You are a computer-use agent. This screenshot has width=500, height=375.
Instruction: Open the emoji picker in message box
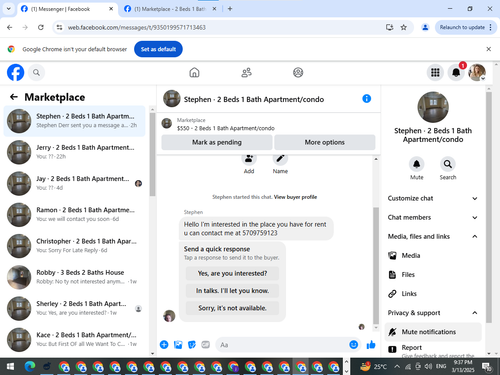pos(354,345)
